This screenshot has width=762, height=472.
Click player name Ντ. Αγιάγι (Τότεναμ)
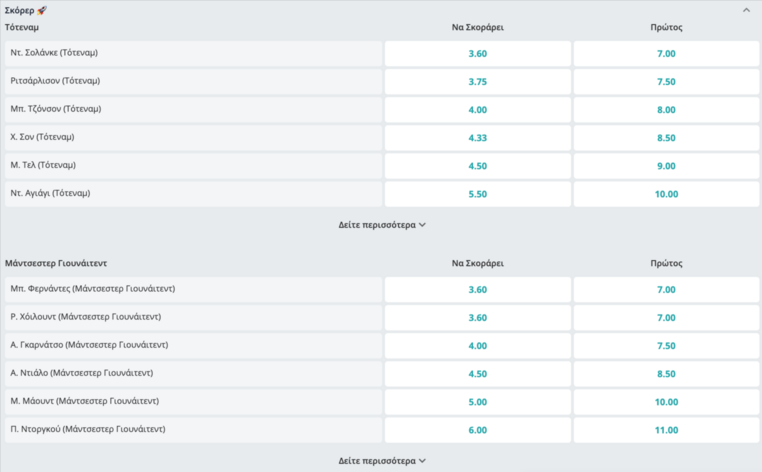click(50, 193)
